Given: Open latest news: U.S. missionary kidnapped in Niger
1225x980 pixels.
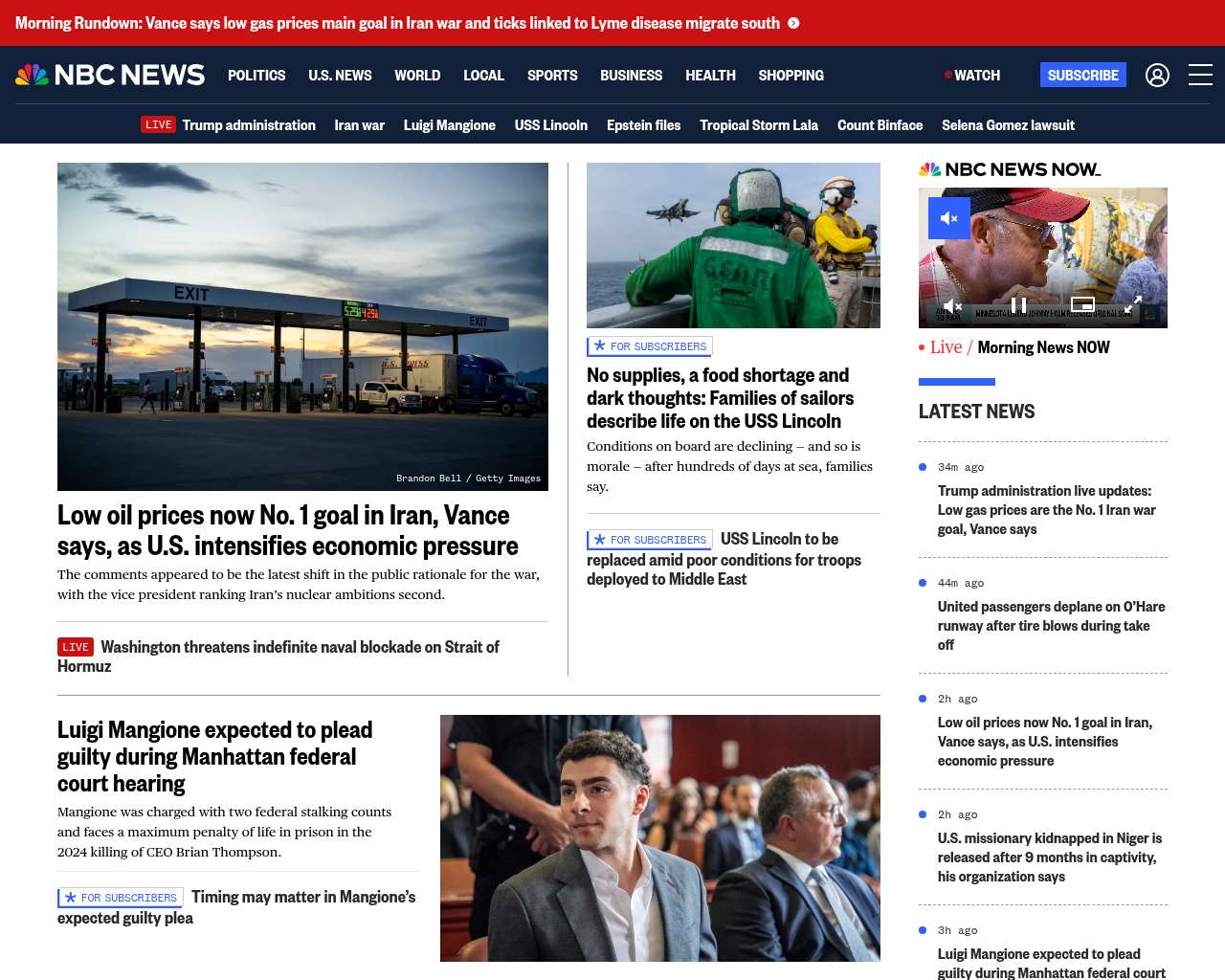Looking at the screenshot, I should pyautogui.click(x=1050, y=857).
